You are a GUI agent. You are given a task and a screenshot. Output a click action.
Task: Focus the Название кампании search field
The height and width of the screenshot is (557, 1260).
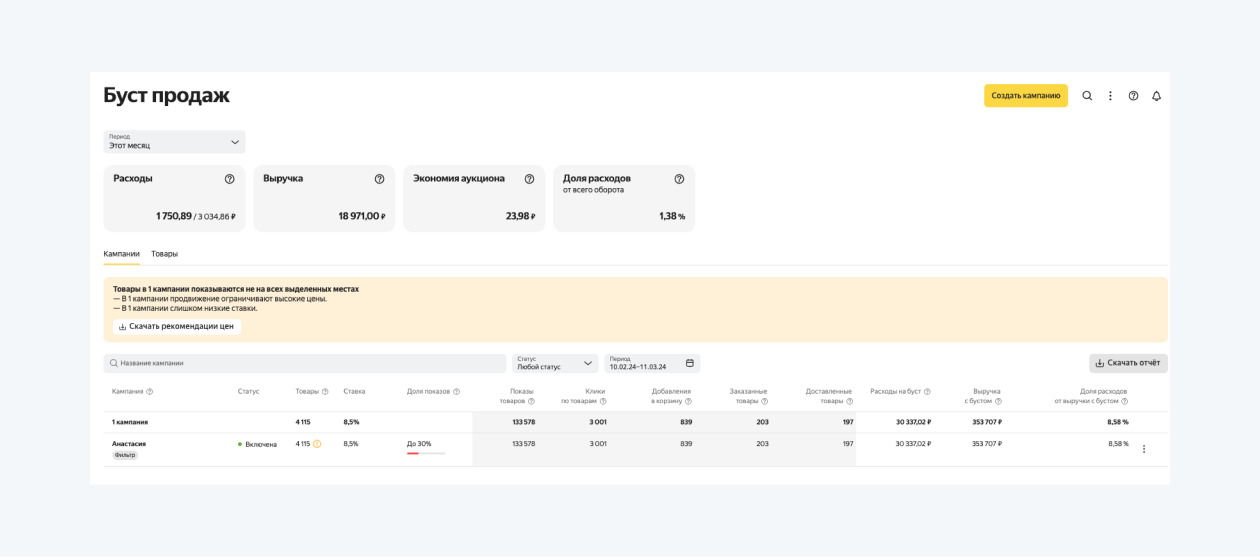tap(305, 363)
